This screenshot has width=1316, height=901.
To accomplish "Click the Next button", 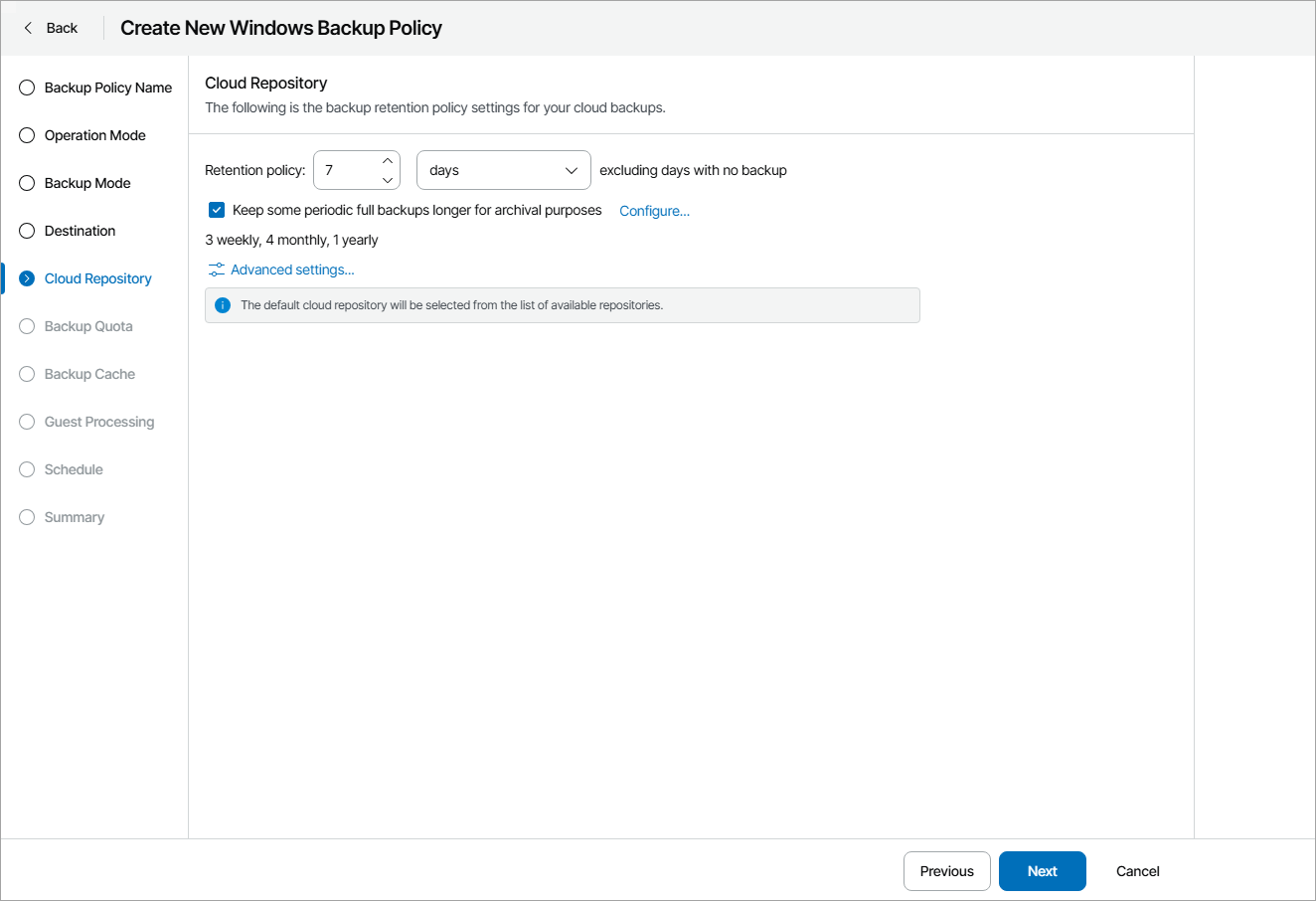I will (1042, 871).
